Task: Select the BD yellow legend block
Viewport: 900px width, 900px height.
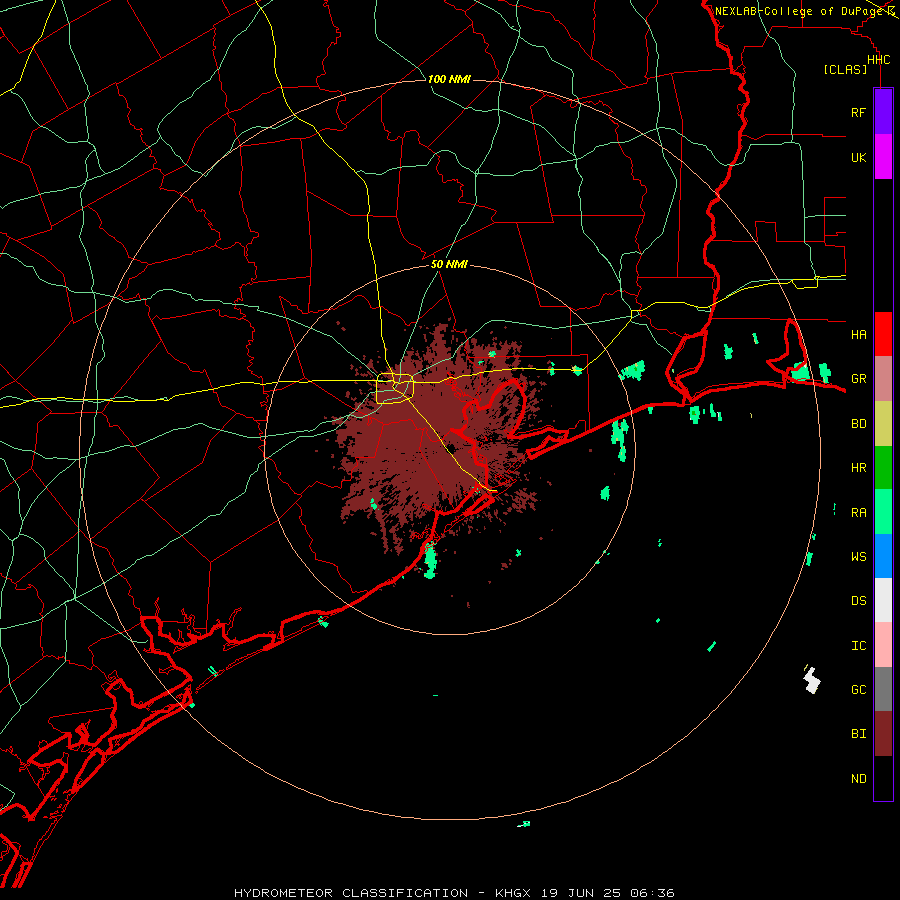Action: click(883, 423)
